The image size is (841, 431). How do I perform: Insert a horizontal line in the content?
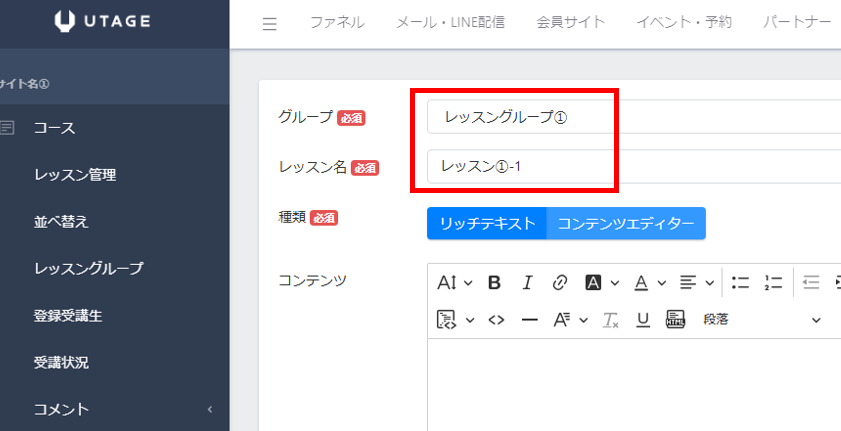pos(529,320)
